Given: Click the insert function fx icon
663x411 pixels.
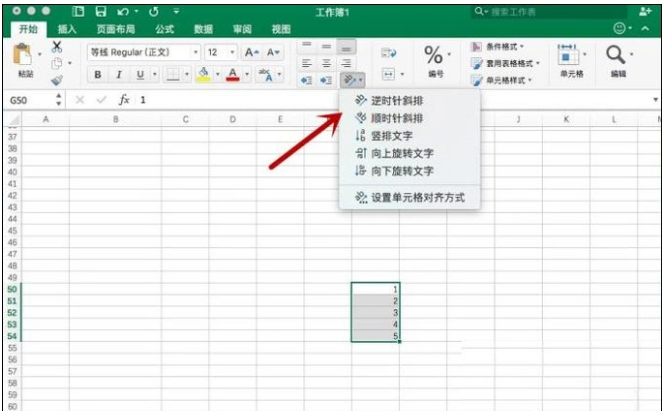Looking at the screenshot, I should click(124, 100).
